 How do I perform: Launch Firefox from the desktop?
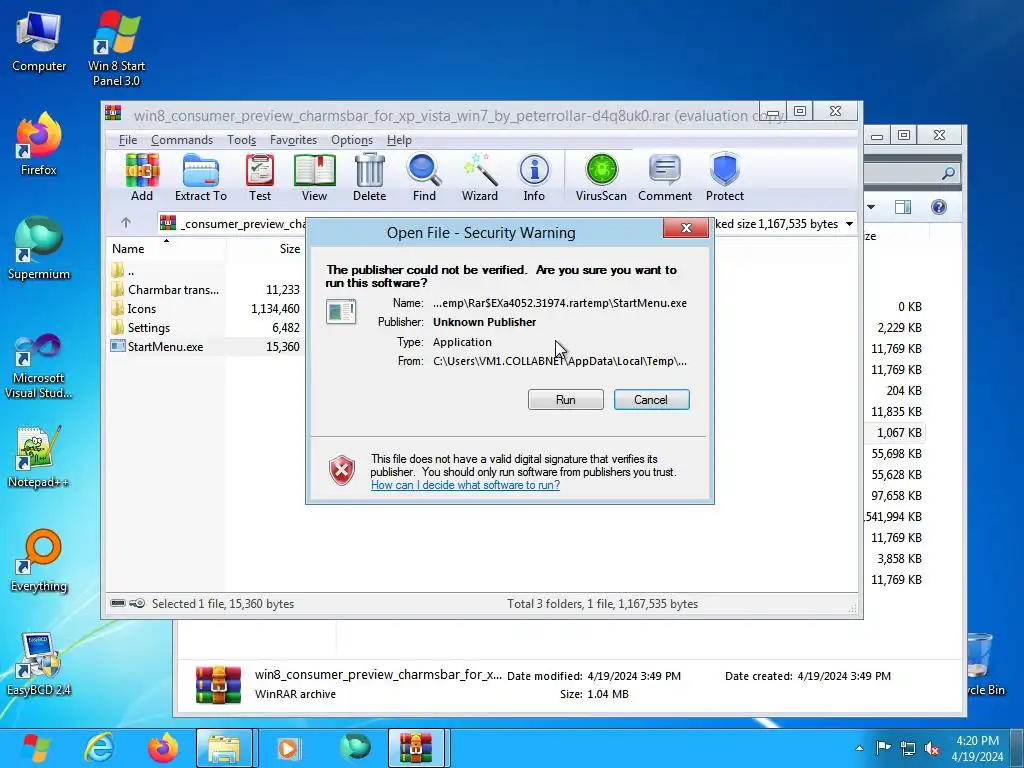(39, 144)
